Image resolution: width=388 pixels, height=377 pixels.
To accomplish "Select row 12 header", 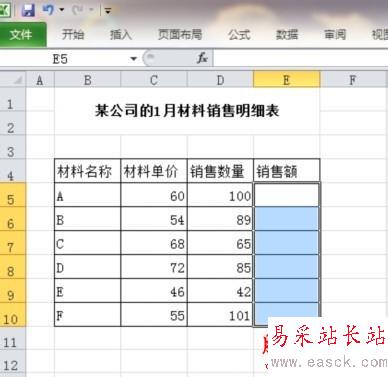I will click(13, 361).
